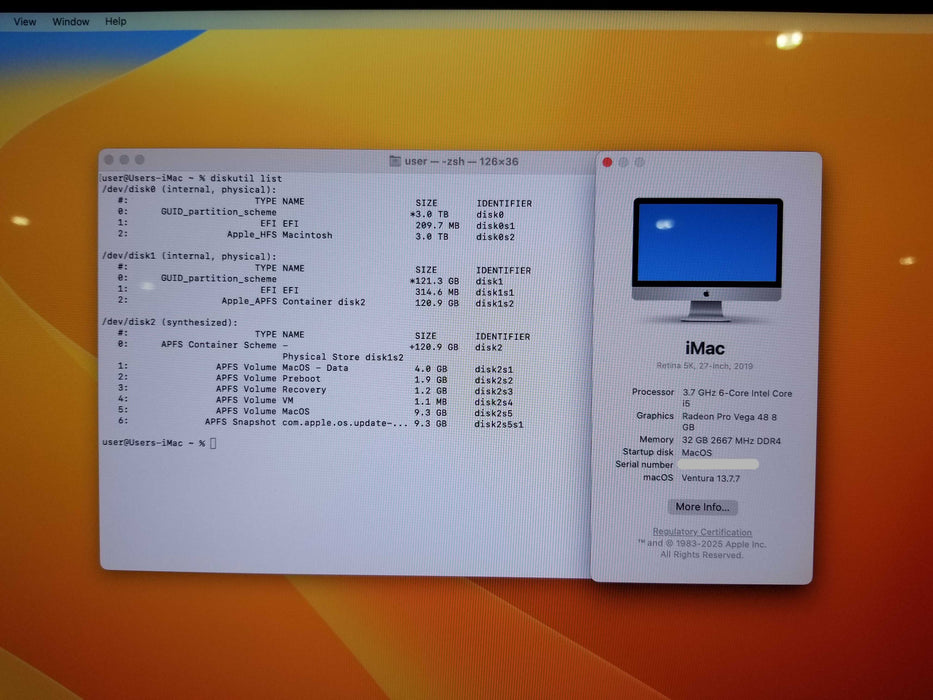Open the Help menu
Image resolution: width=933 pixels, height=700 pixels.
pos(115,21)
